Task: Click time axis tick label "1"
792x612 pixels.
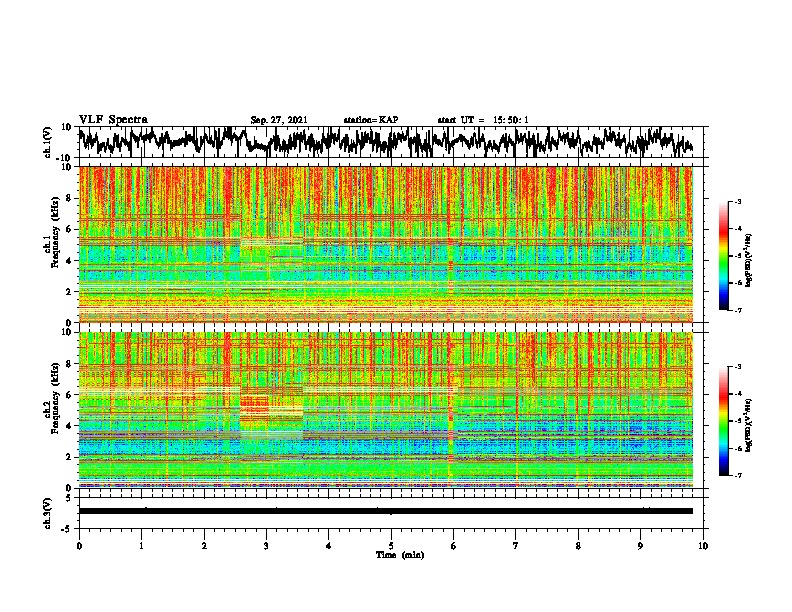Action: (x=141, y=546)
